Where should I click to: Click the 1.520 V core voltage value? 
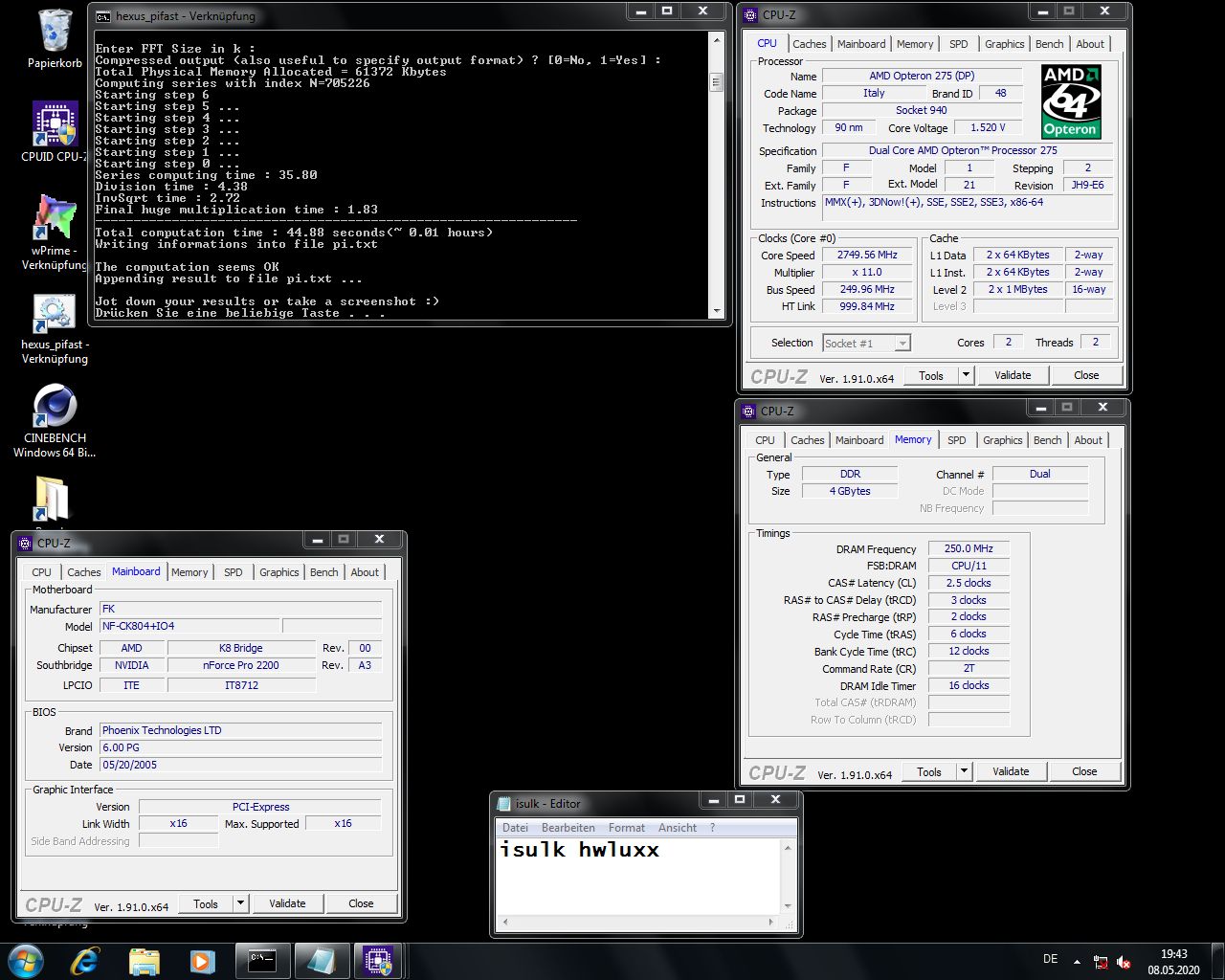pos(988,127)
